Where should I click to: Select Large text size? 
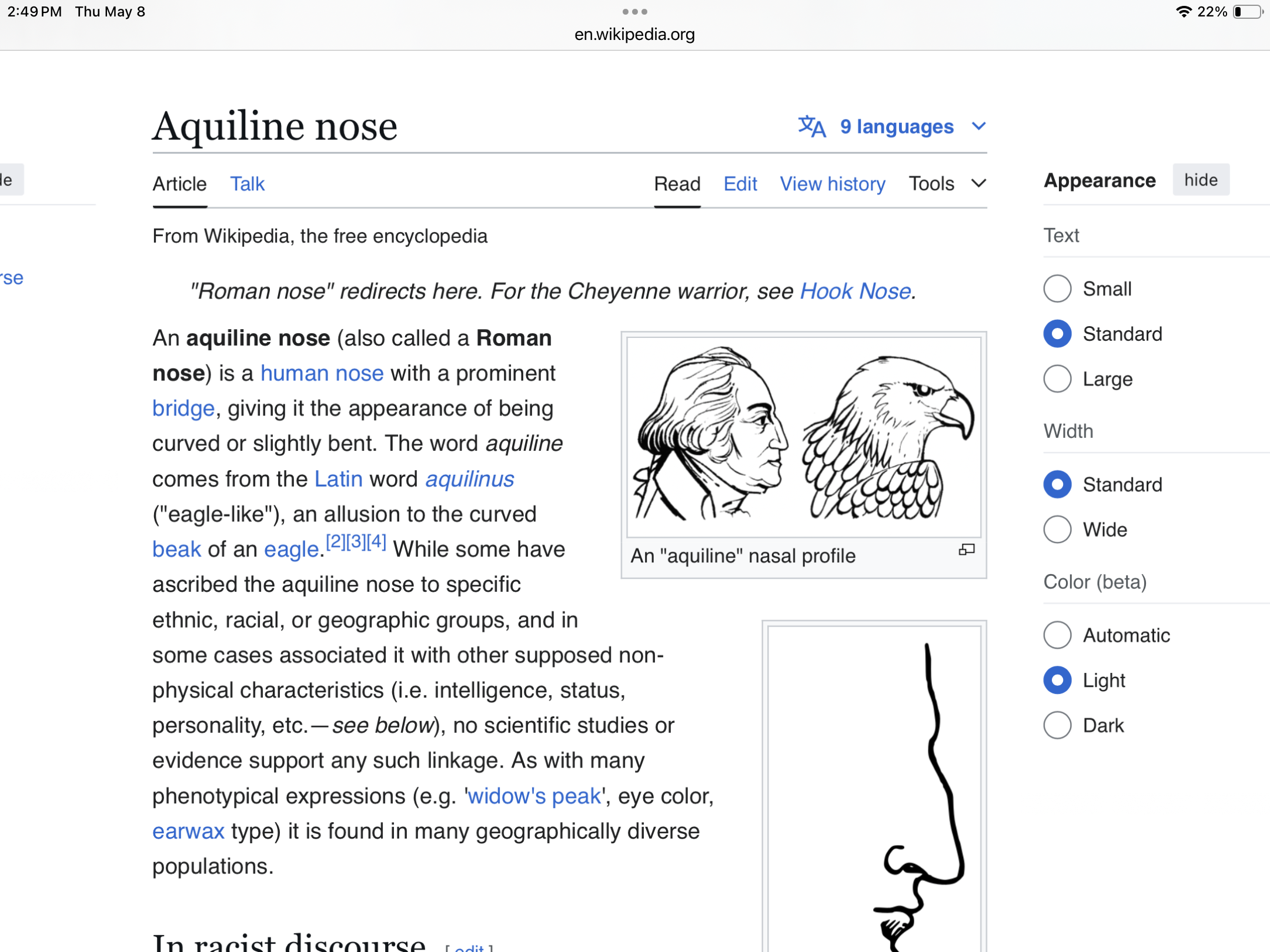point(1057,379)
